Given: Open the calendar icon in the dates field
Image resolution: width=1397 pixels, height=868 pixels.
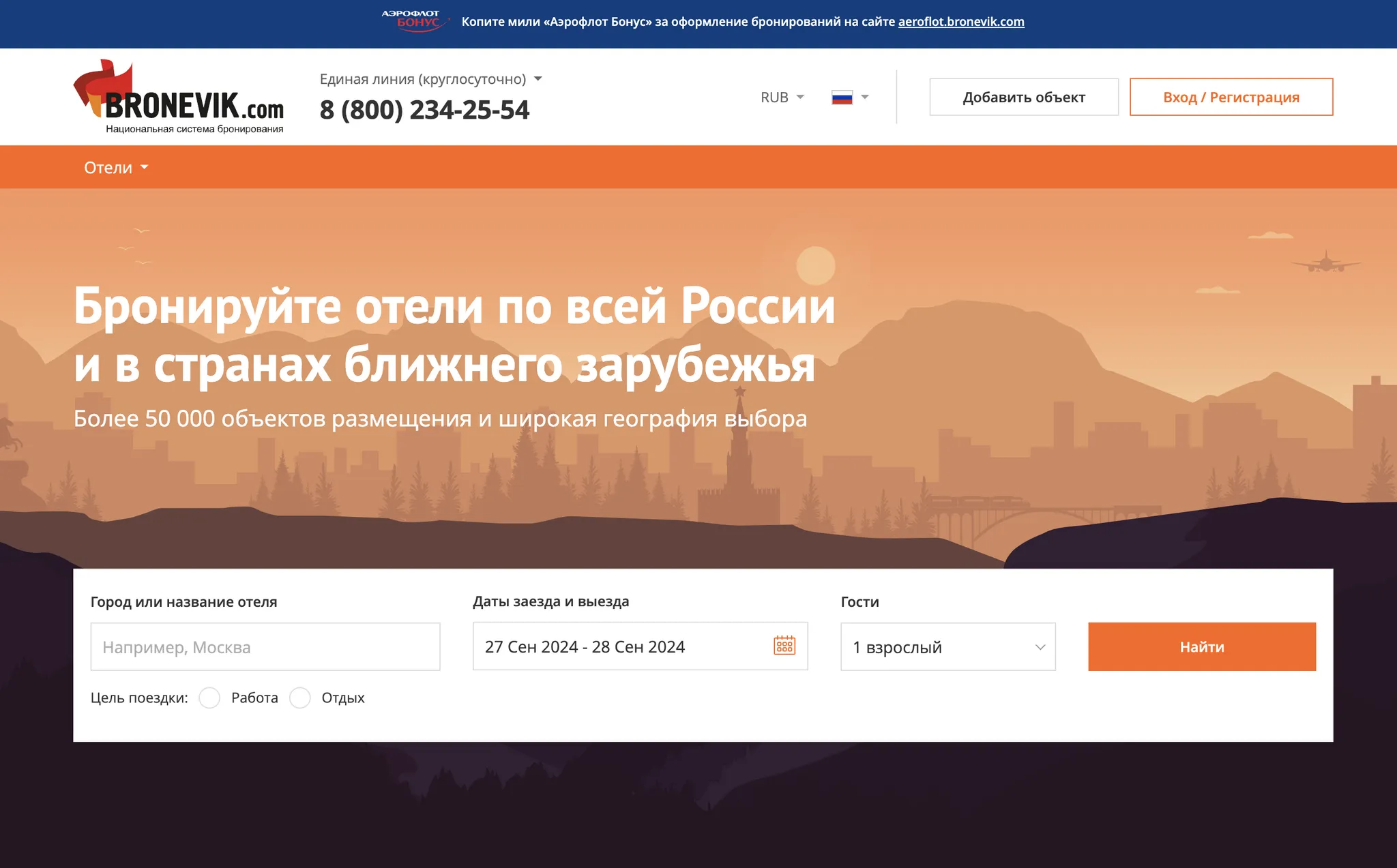Looking at the screenshot, I should pos(784,645).
